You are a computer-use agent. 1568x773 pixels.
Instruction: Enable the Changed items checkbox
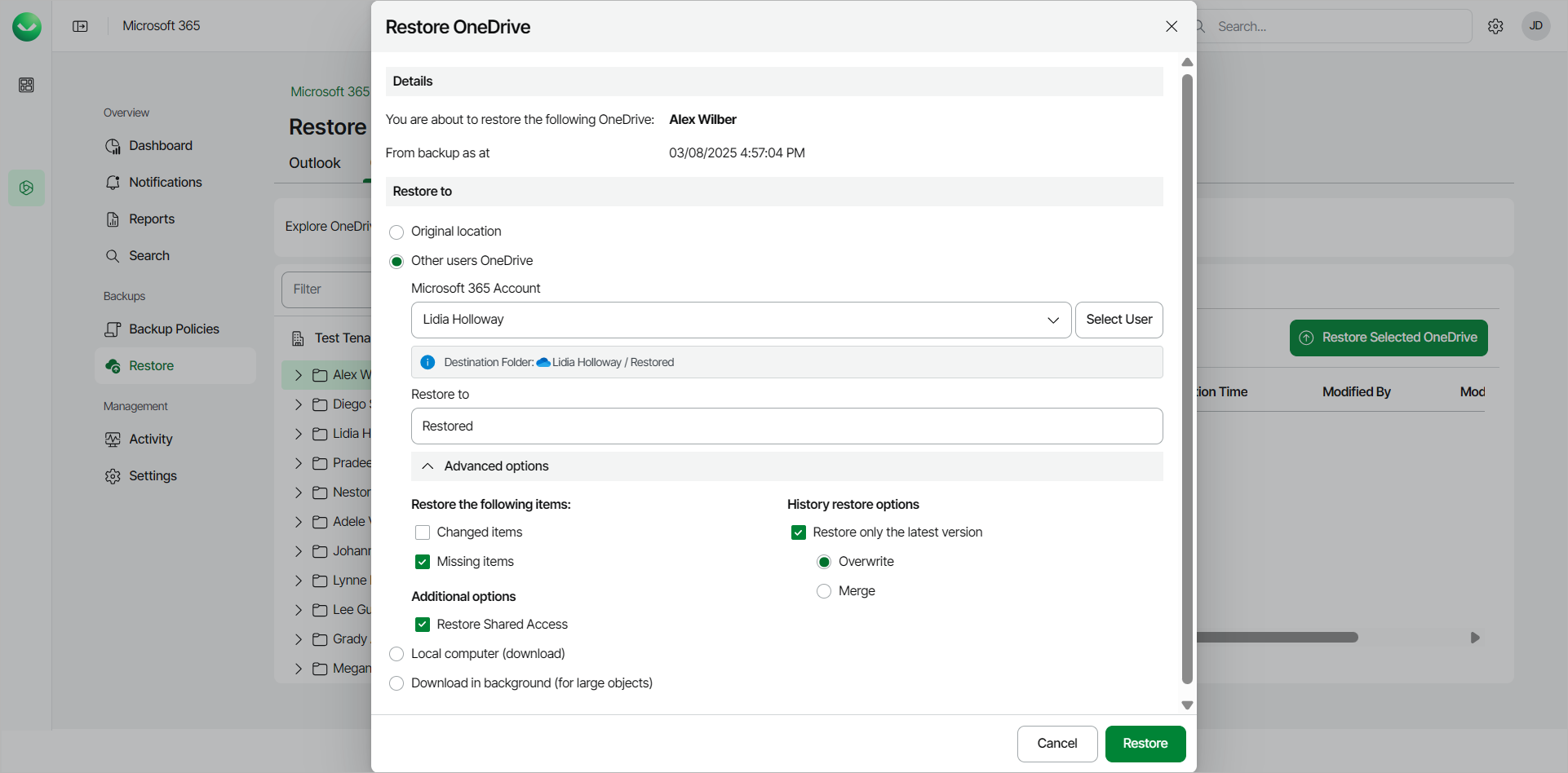[423, 532]
